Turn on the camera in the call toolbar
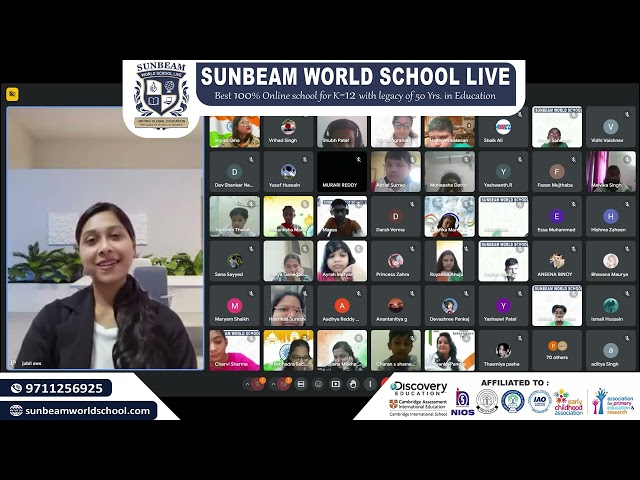 [x=283, y=384]
